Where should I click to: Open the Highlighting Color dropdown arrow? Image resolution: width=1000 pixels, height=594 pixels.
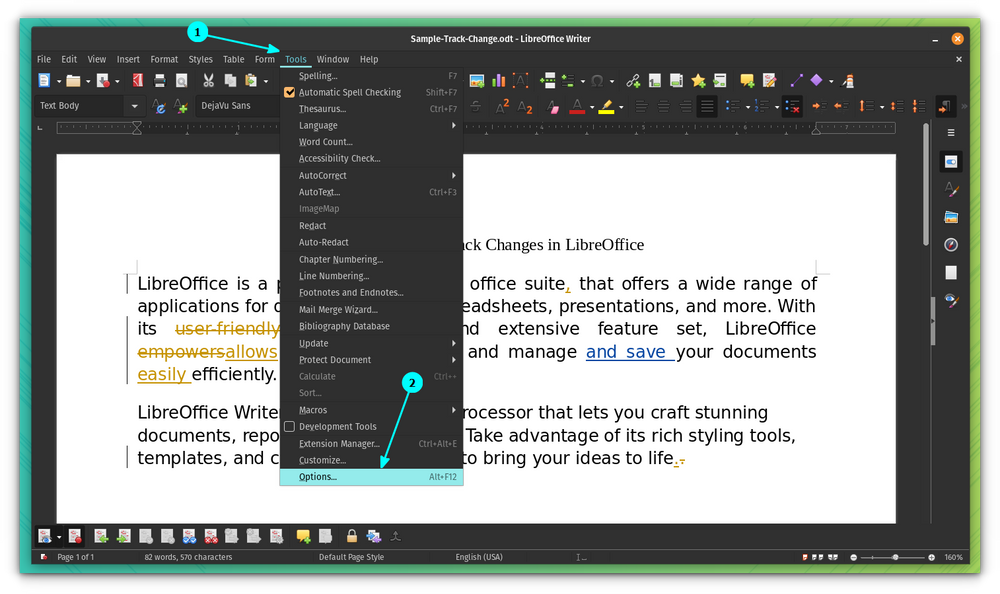621,107
